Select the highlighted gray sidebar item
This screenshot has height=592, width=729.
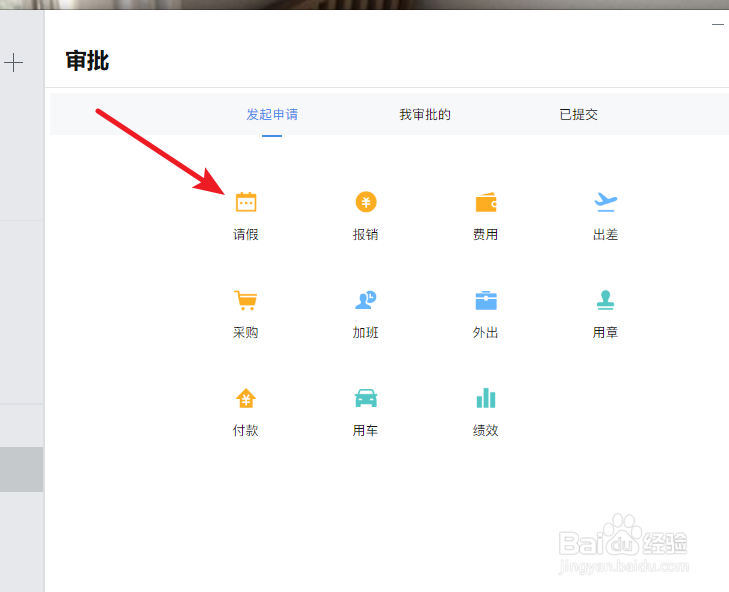[x=21, y=469]
